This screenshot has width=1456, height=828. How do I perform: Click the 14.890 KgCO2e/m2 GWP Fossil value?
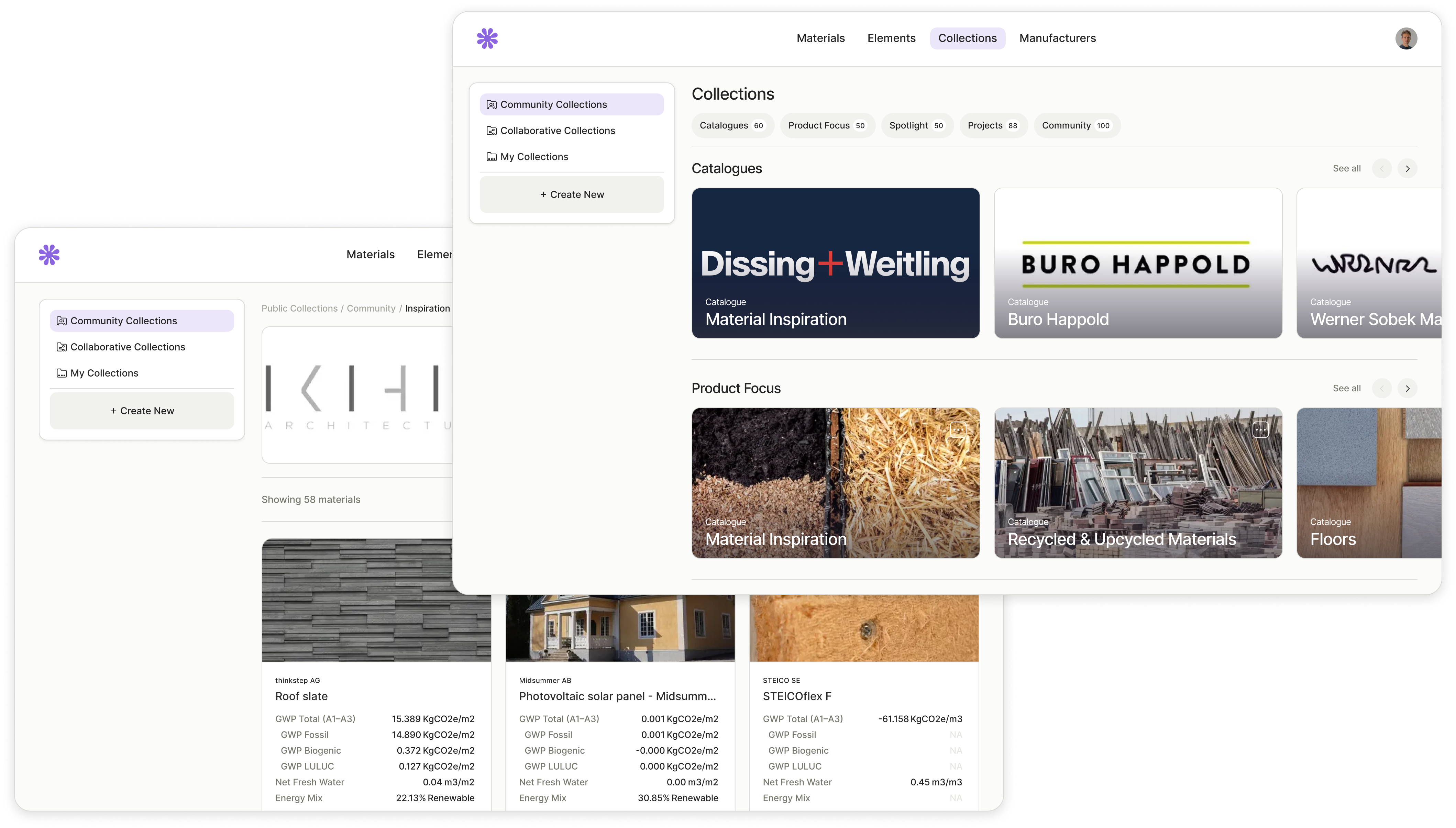click(x=433, y=735)
